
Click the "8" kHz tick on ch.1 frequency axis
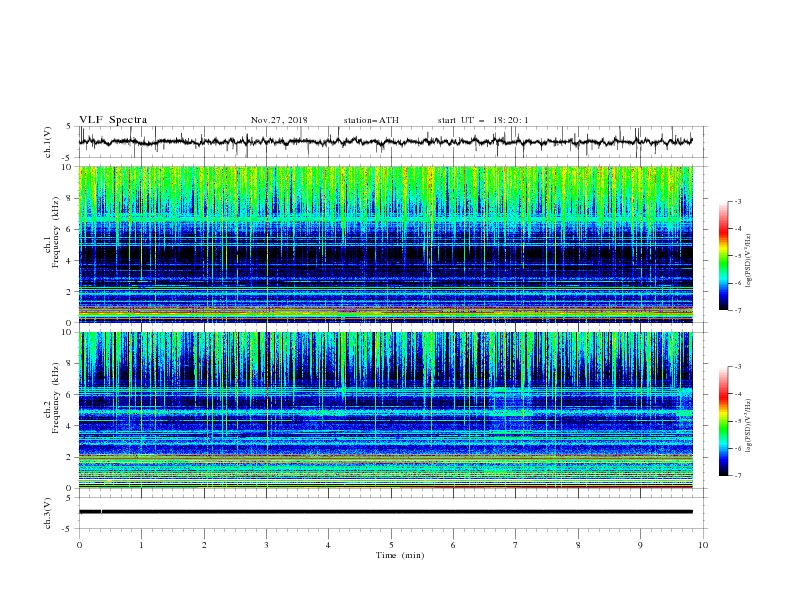pos(70,198)
